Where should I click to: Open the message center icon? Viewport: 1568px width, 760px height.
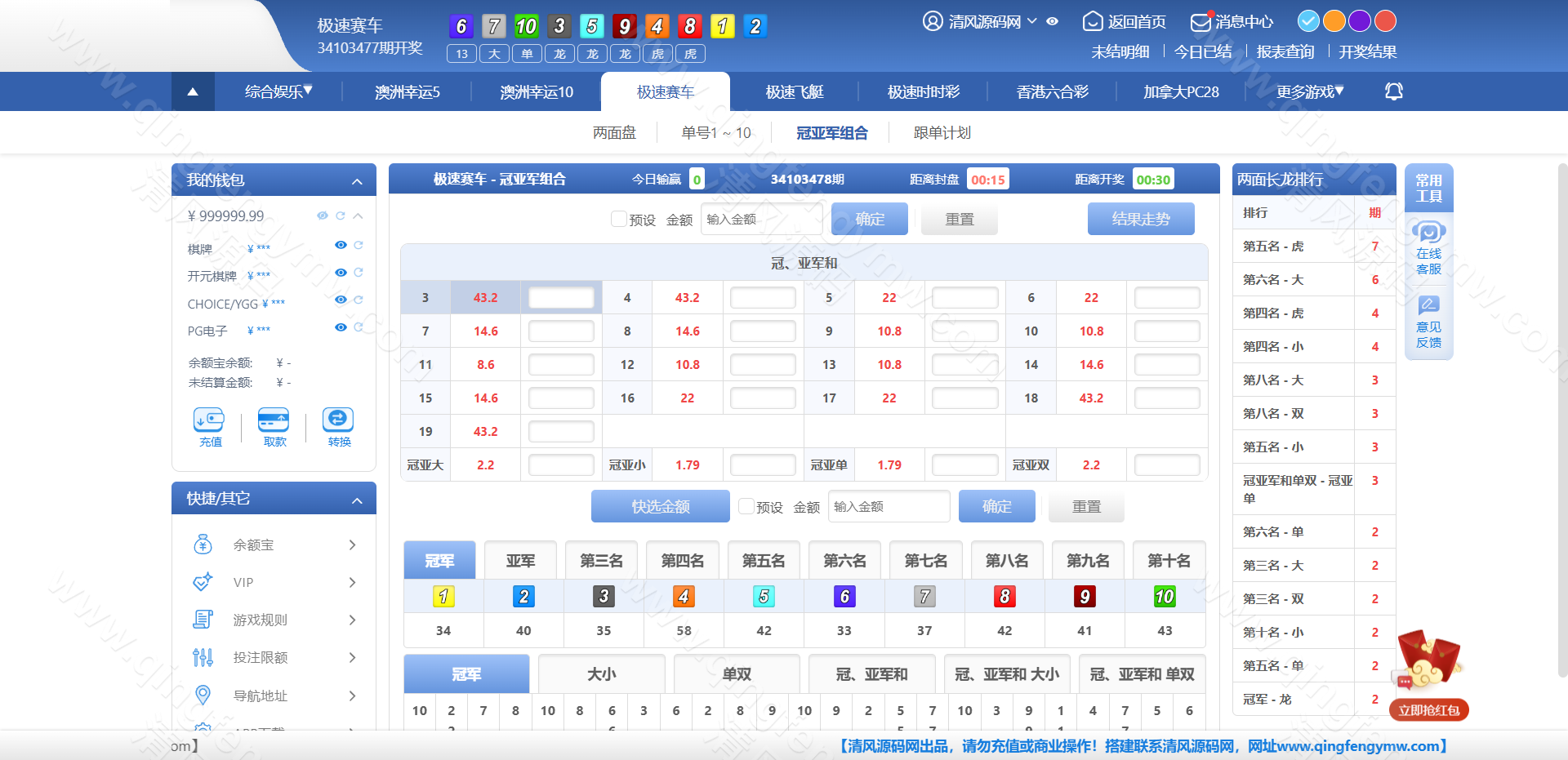tap(1200, 21)
